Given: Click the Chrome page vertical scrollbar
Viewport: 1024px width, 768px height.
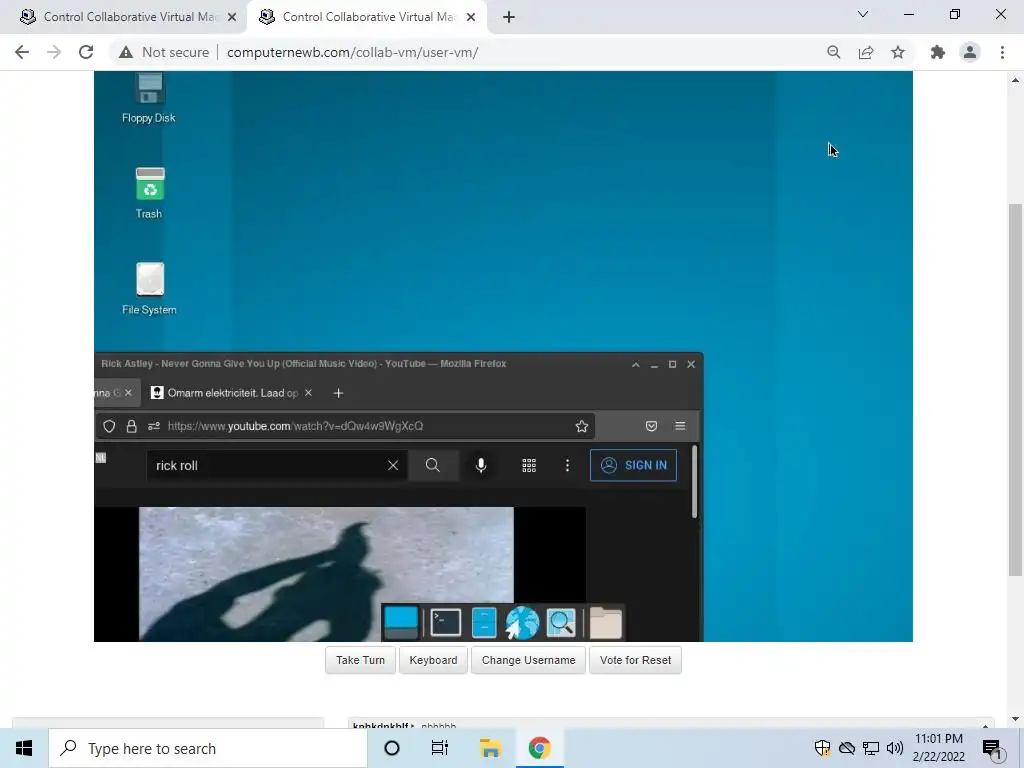Looking at the screenshot, I should point(1015,389).
